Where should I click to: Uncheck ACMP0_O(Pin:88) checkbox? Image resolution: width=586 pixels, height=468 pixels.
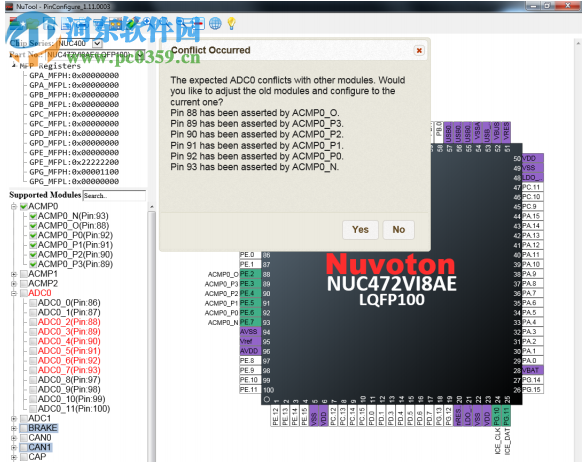(33, 226)
